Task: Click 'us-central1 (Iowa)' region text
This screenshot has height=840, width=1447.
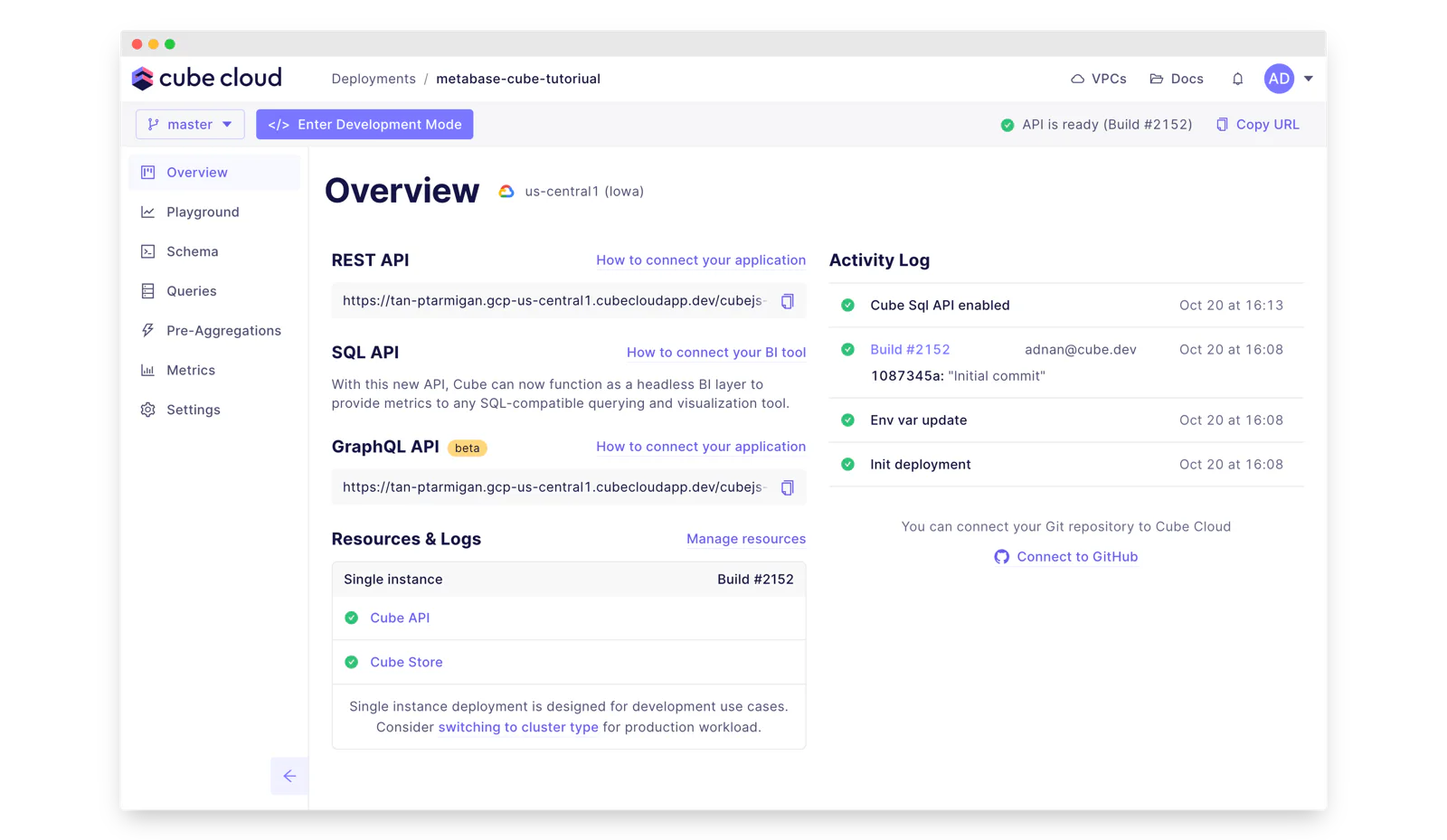Action: click(584, 192)
